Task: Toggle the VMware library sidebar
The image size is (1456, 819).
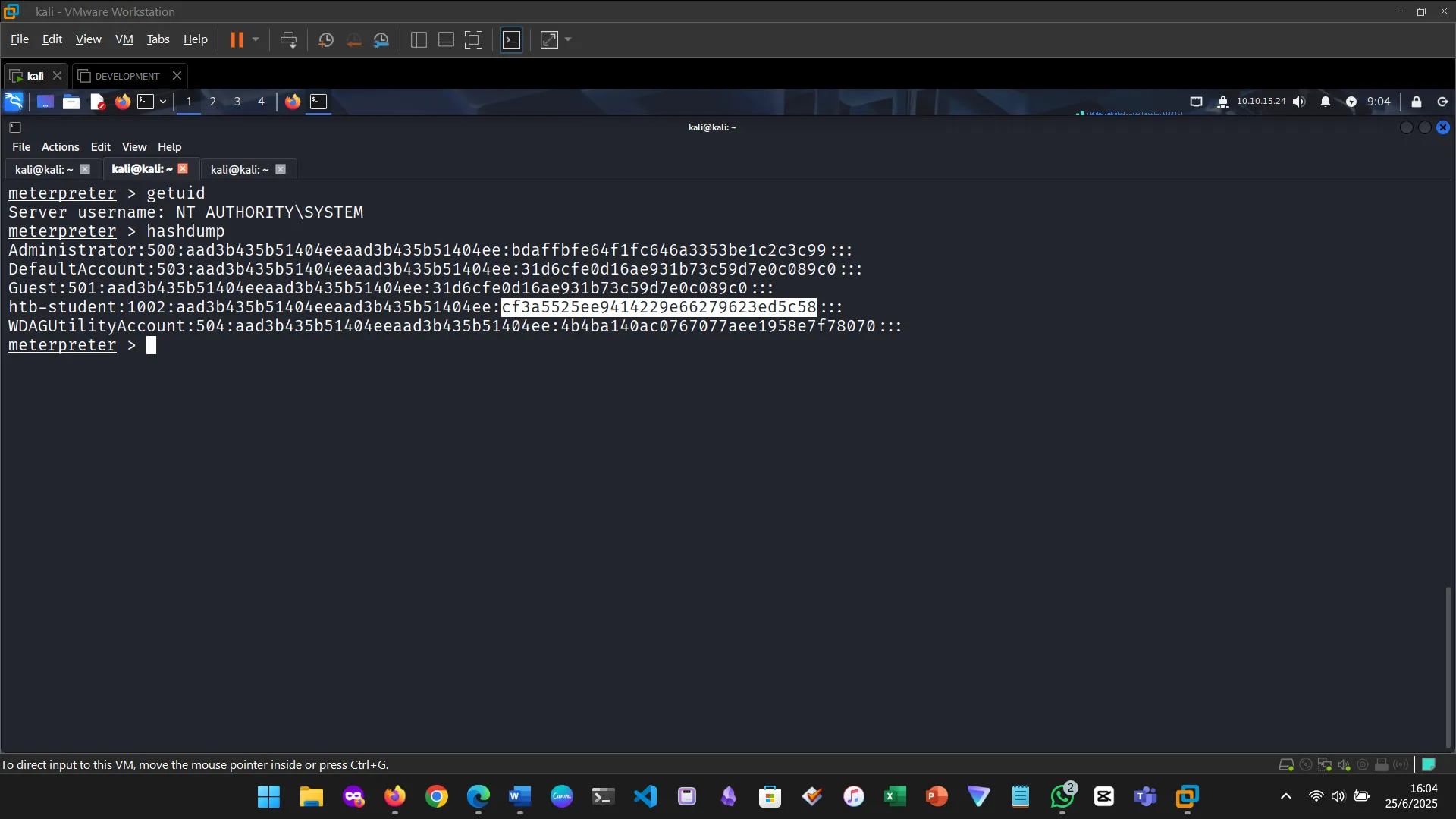Action: point(418,39)
